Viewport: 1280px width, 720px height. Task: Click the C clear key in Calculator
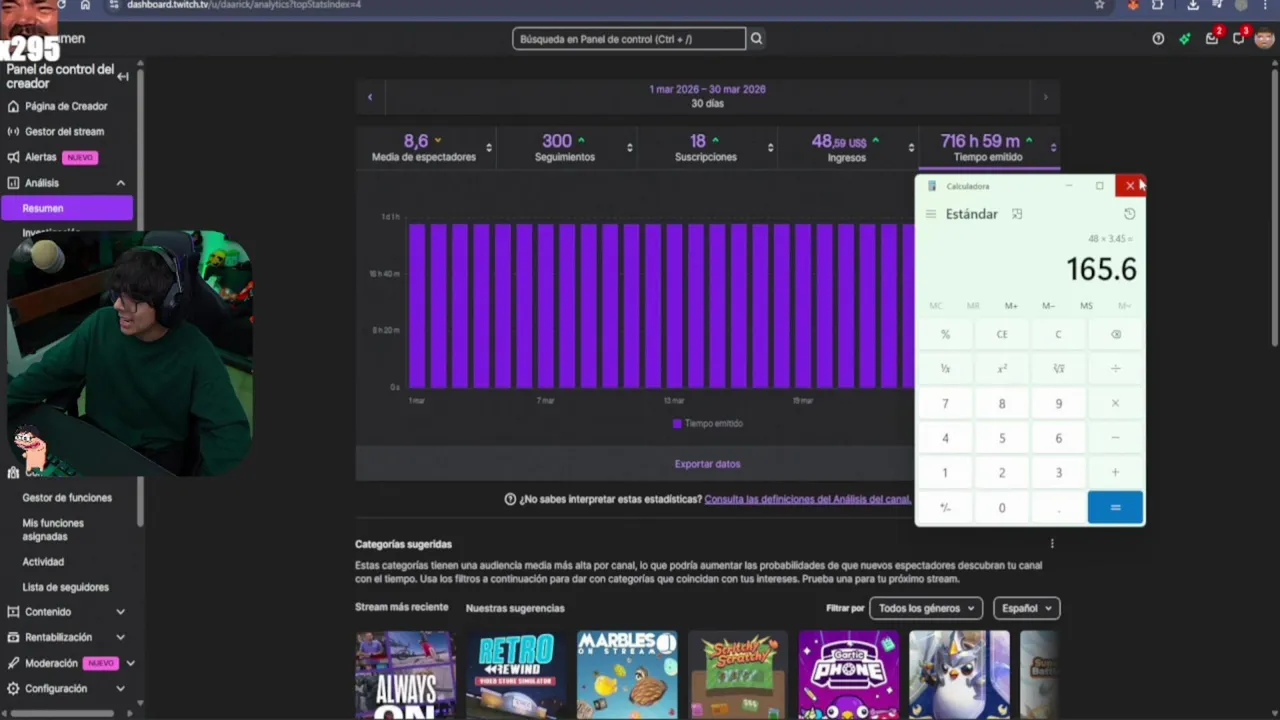[1059, 335]
